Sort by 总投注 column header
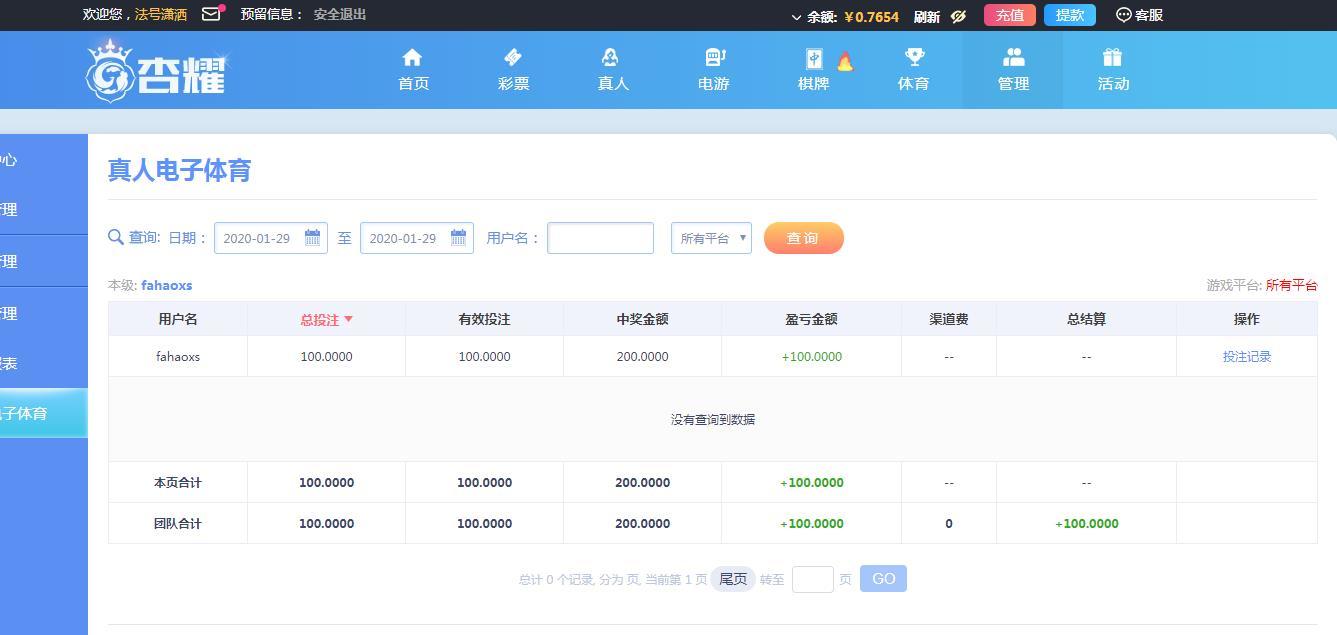Screen dimensions: 1337x635 click(326, 319)
